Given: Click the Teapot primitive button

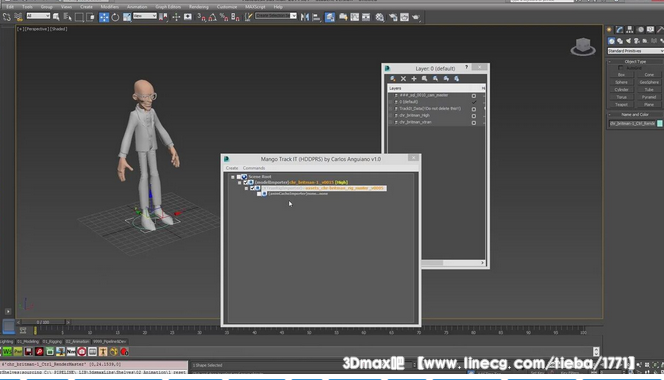Looking at the screenshot, I should coord(621,105).
